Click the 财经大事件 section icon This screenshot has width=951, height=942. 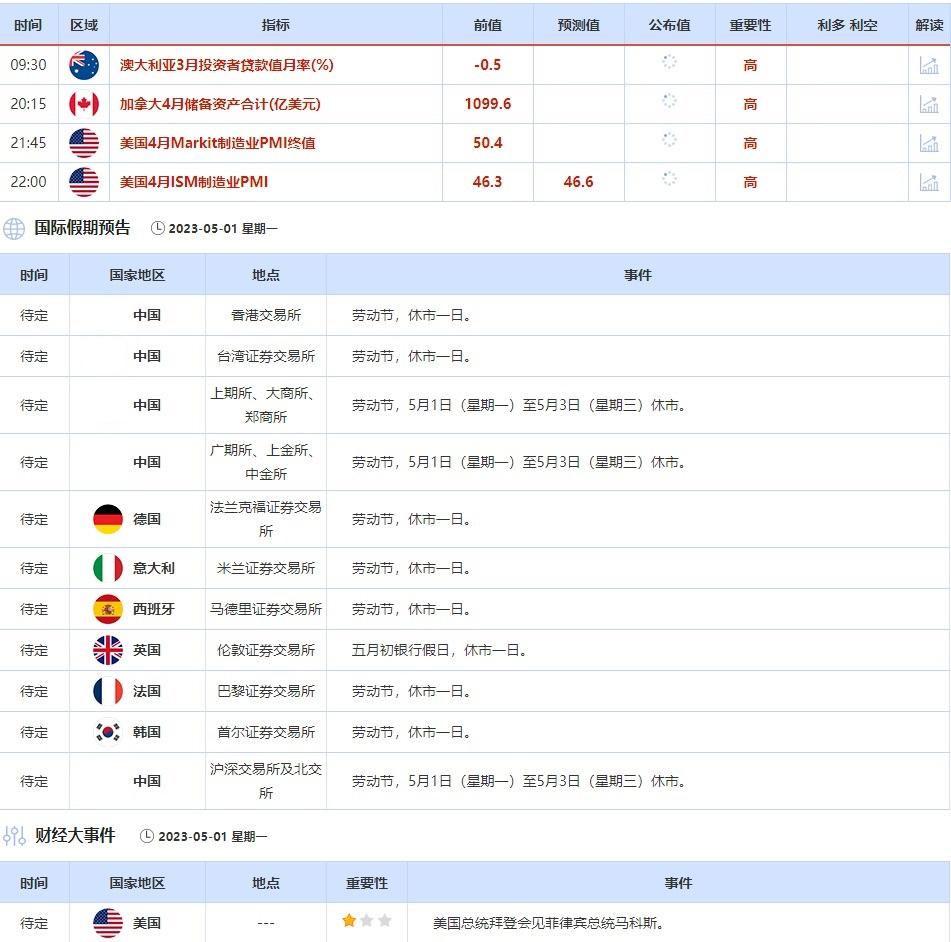pyautogui.click(x=14, y=836)
